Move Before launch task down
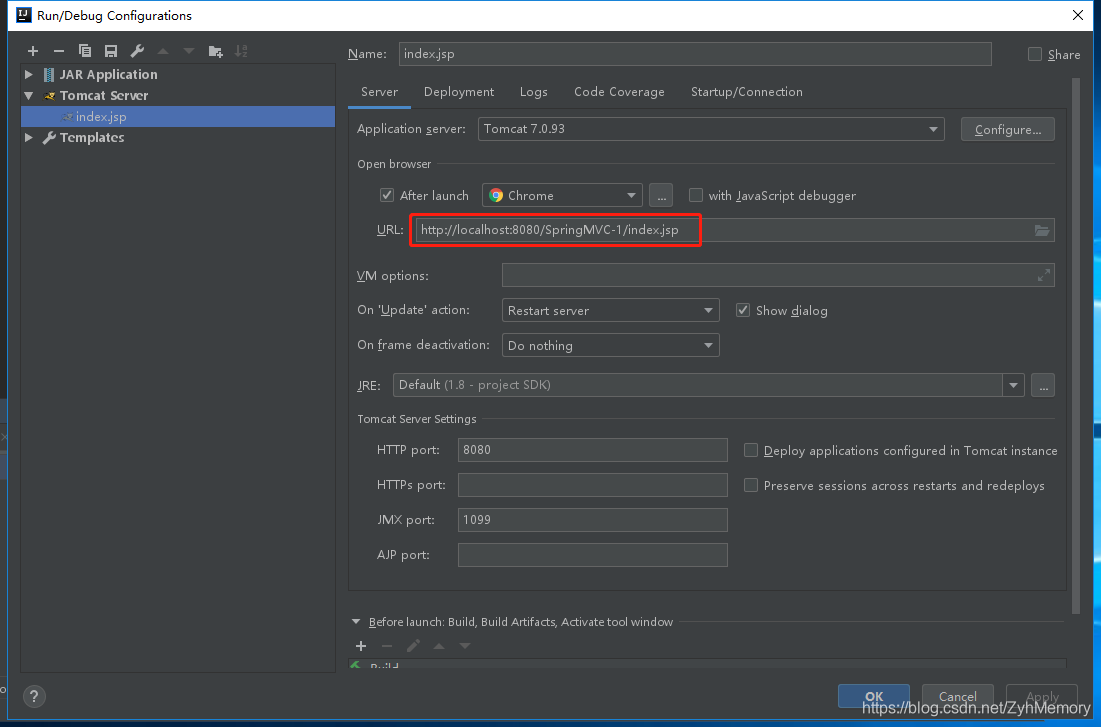Image resolution: width=1101 pixels, height=727 pixels. click(x=465, y=646)
